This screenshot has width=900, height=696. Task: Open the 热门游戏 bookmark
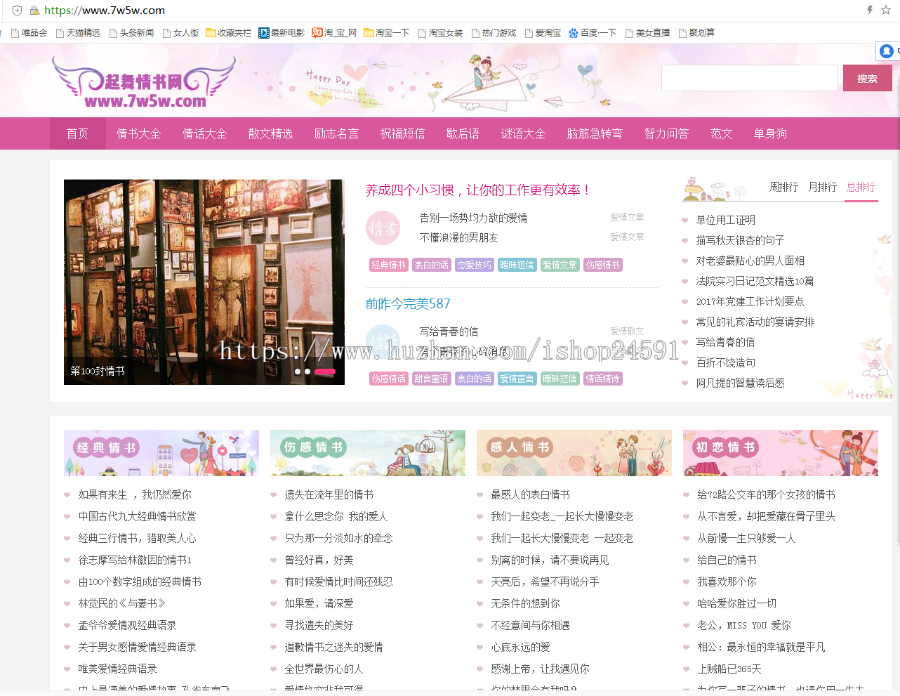494,33
